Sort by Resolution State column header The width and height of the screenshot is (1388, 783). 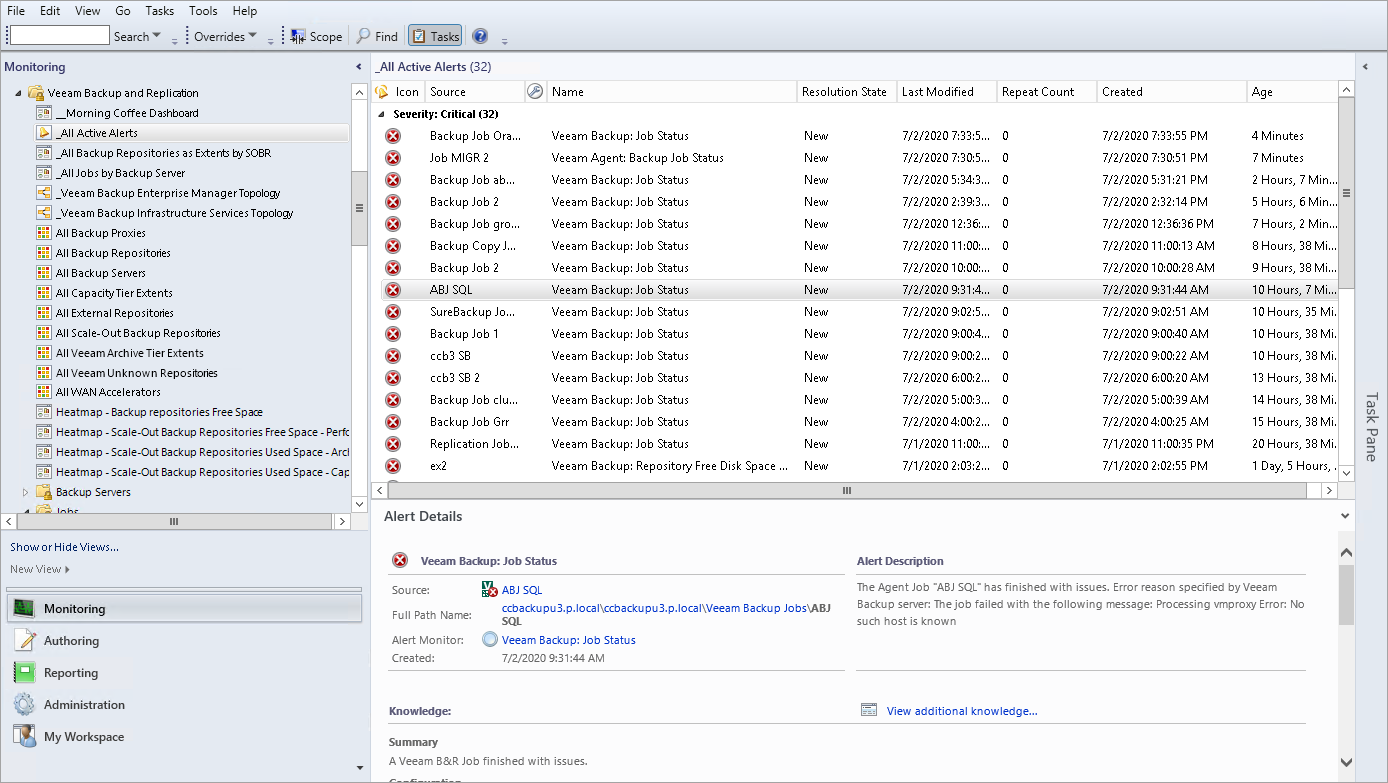click(846, 92)
